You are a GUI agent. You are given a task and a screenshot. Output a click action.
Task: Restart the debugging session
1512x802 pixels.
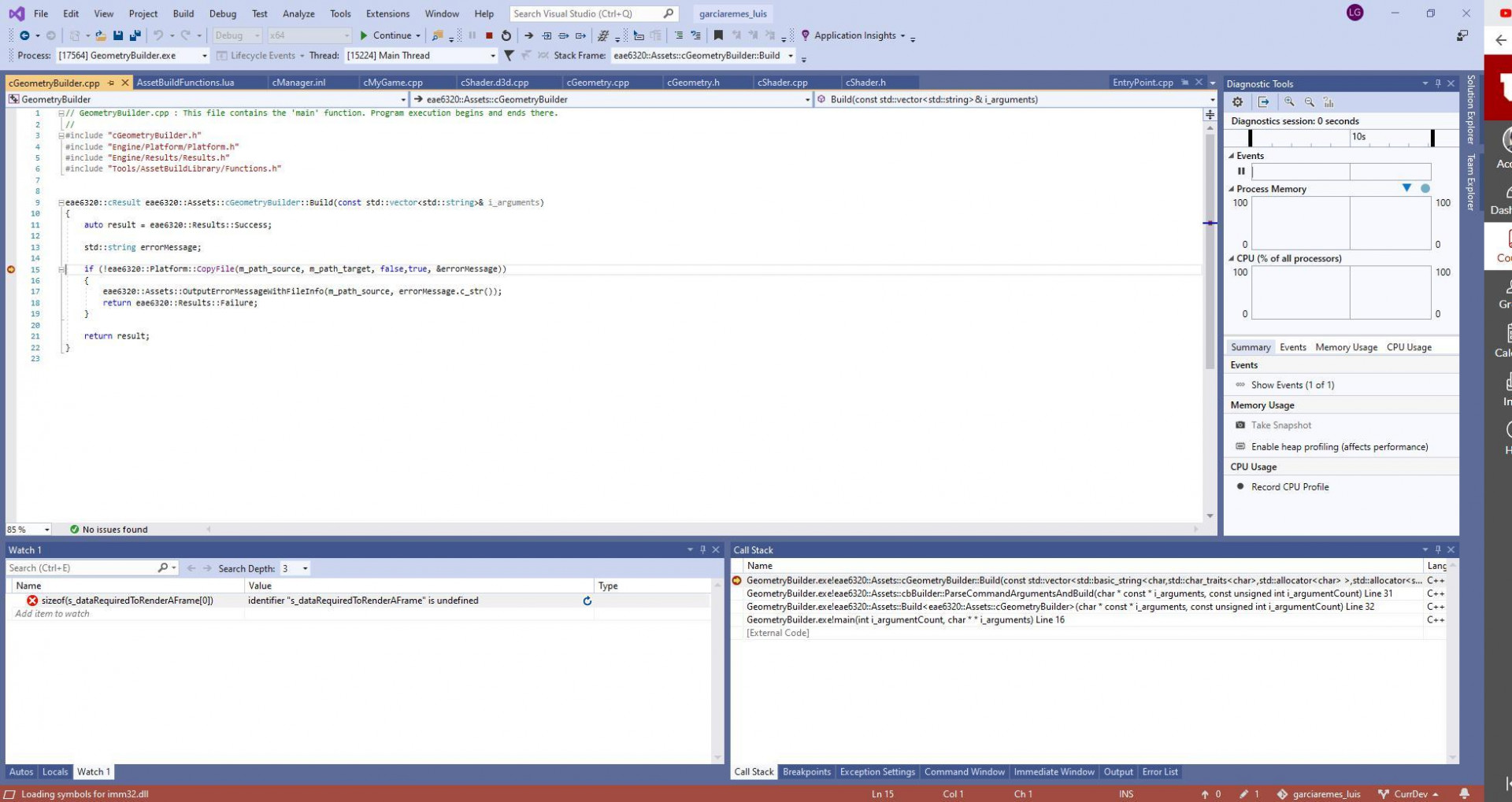tap(506, 35)
